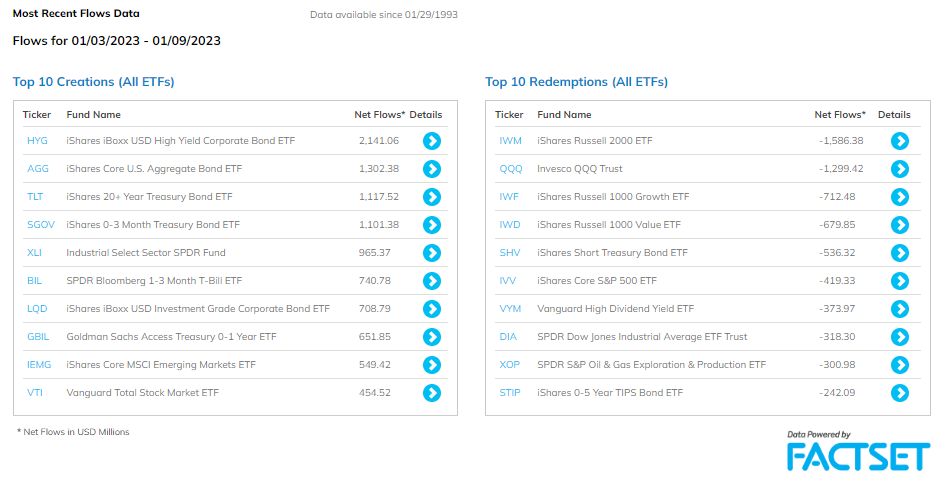Open details arrow for STIP row
The width and height of the screenshot is (937, 484).
(900, 393)
